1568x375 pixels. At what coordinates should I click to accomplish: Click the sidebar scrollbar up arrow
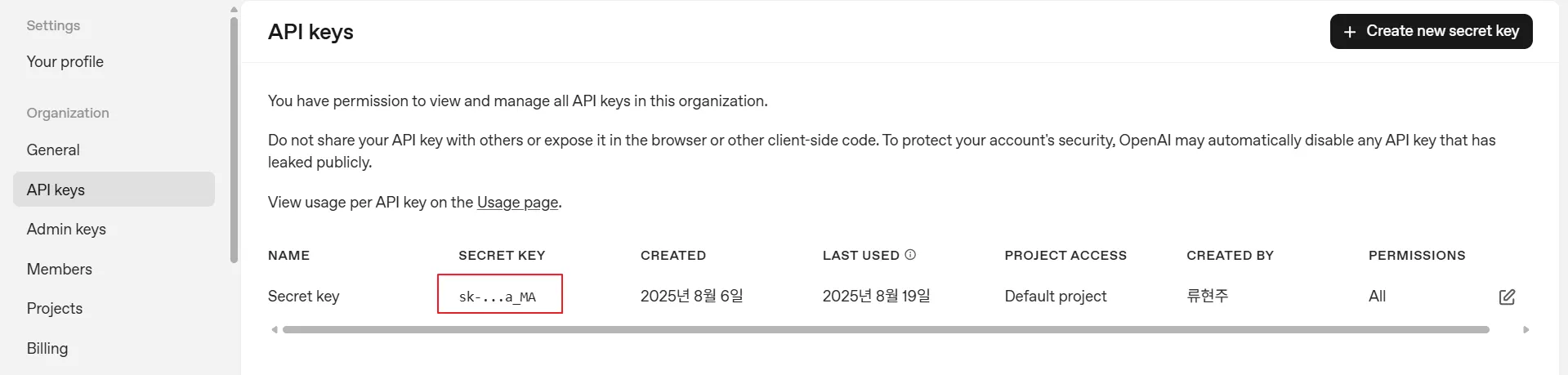click(x=234, y=10)
